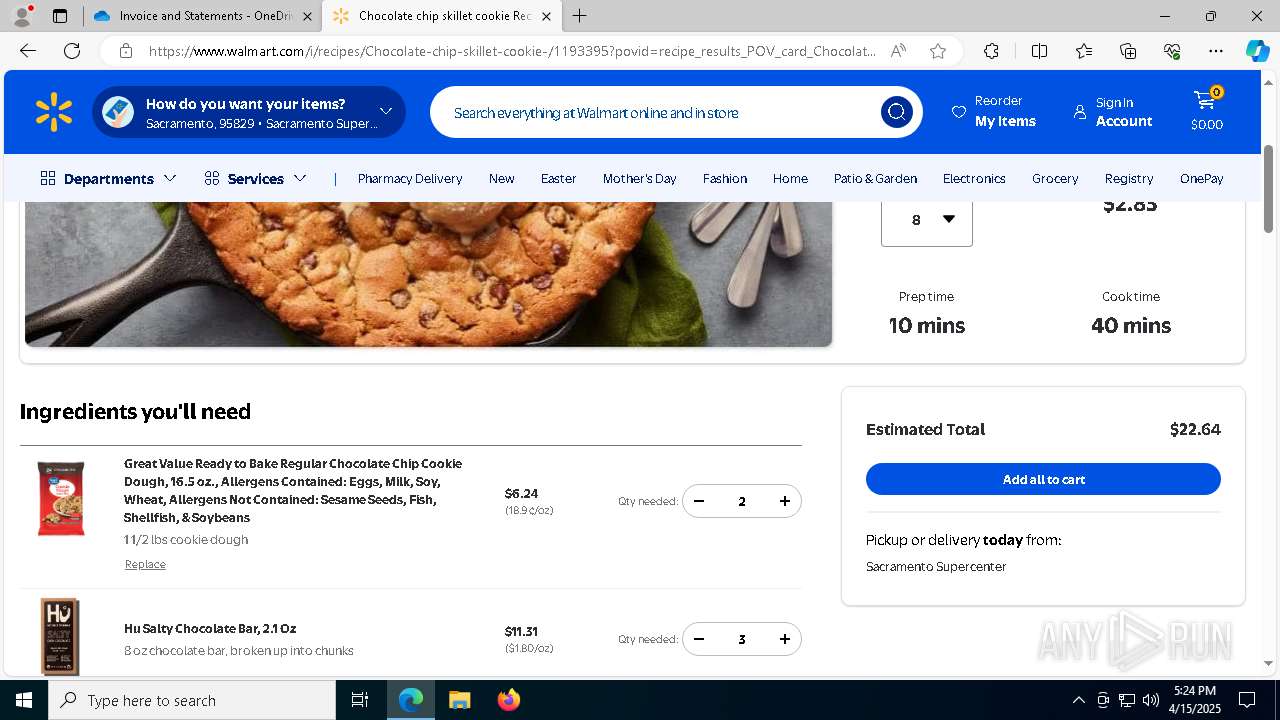
Task: Open the volume control in tray
Action: click(1150, 700)
